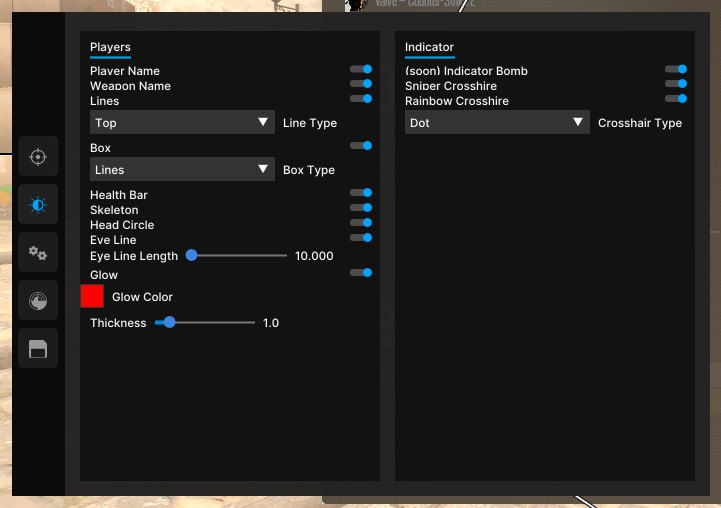This screenshot has width=721, height=508.
Task: Open the crosshair target sidebar tab
Action: 38,157
